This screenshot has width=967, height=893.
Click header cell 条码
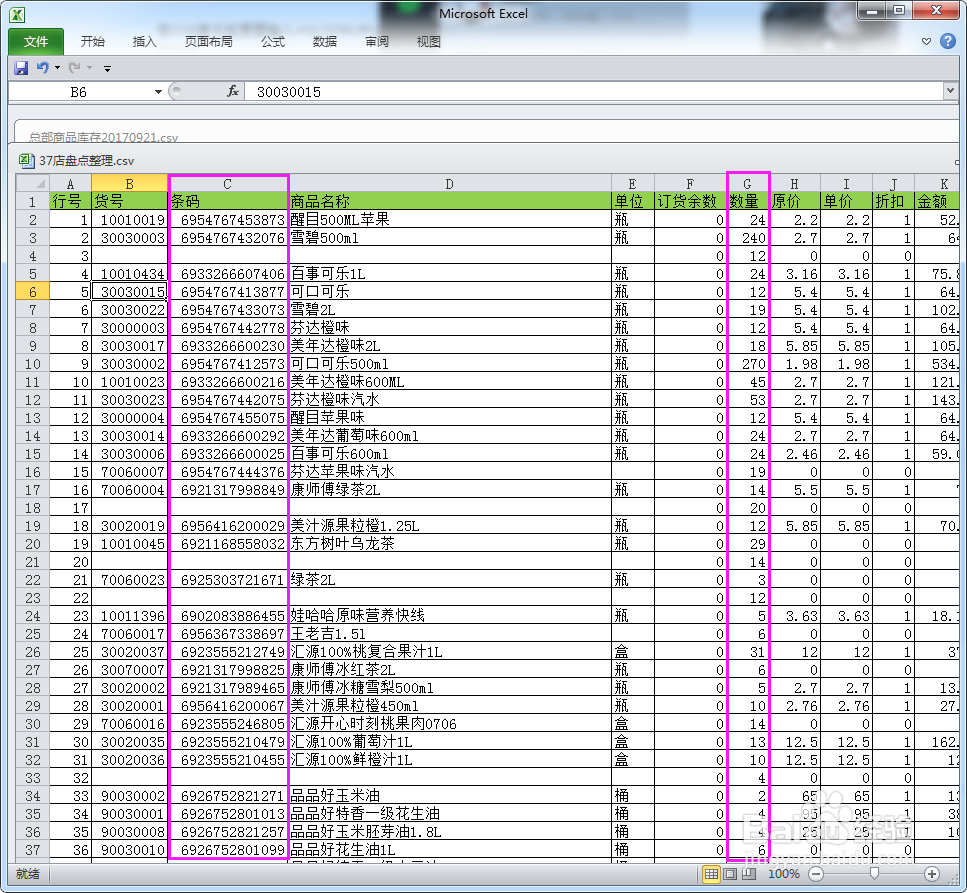point(228,201)
